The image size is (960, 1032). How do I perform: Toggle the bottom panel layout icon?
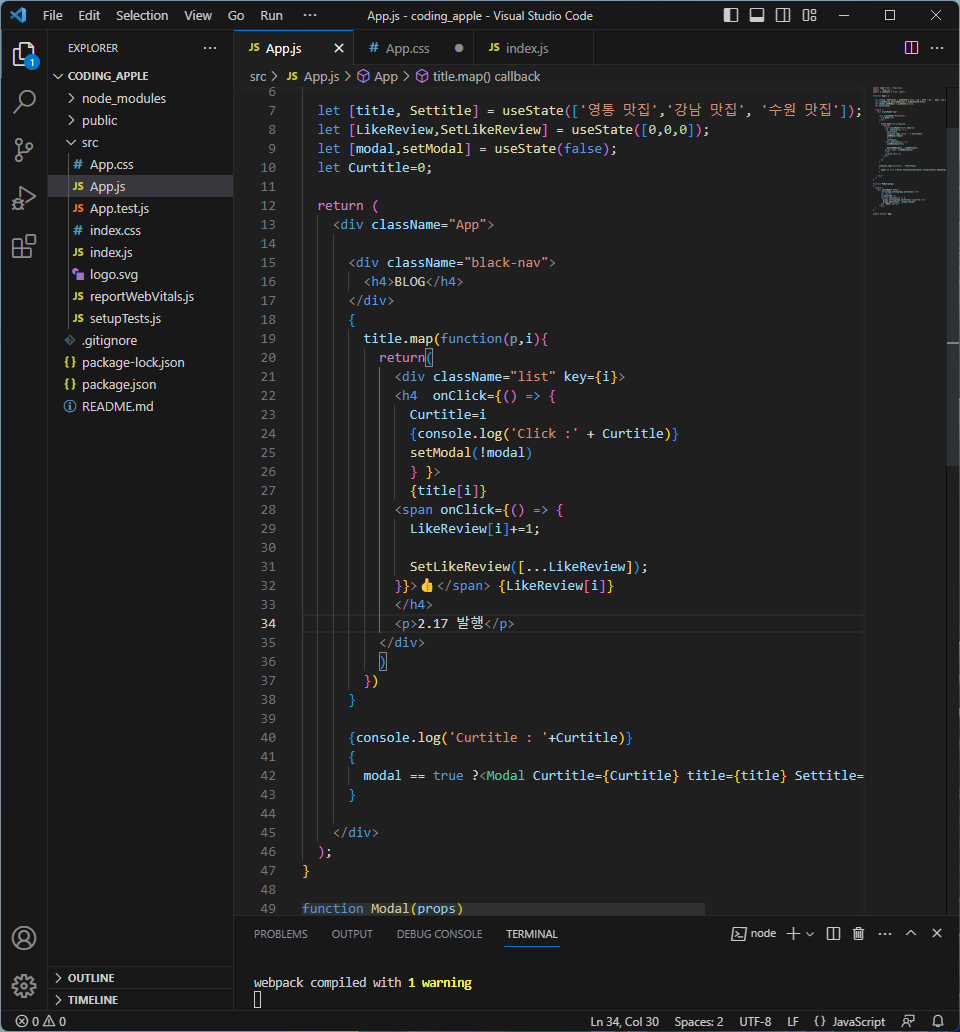pyautogui.click(x=757, y=15)
